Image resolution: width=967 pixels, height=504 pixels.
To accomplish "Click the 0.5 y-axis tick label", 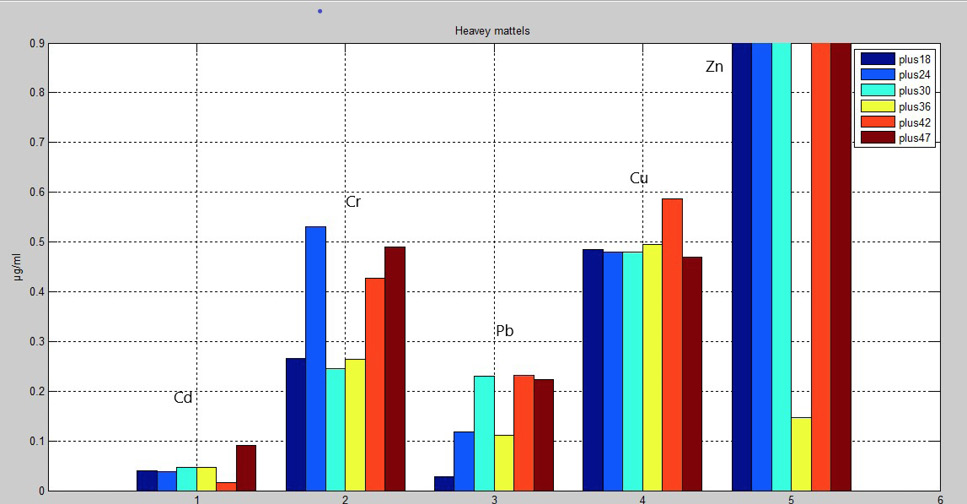I will pos(36,242).
